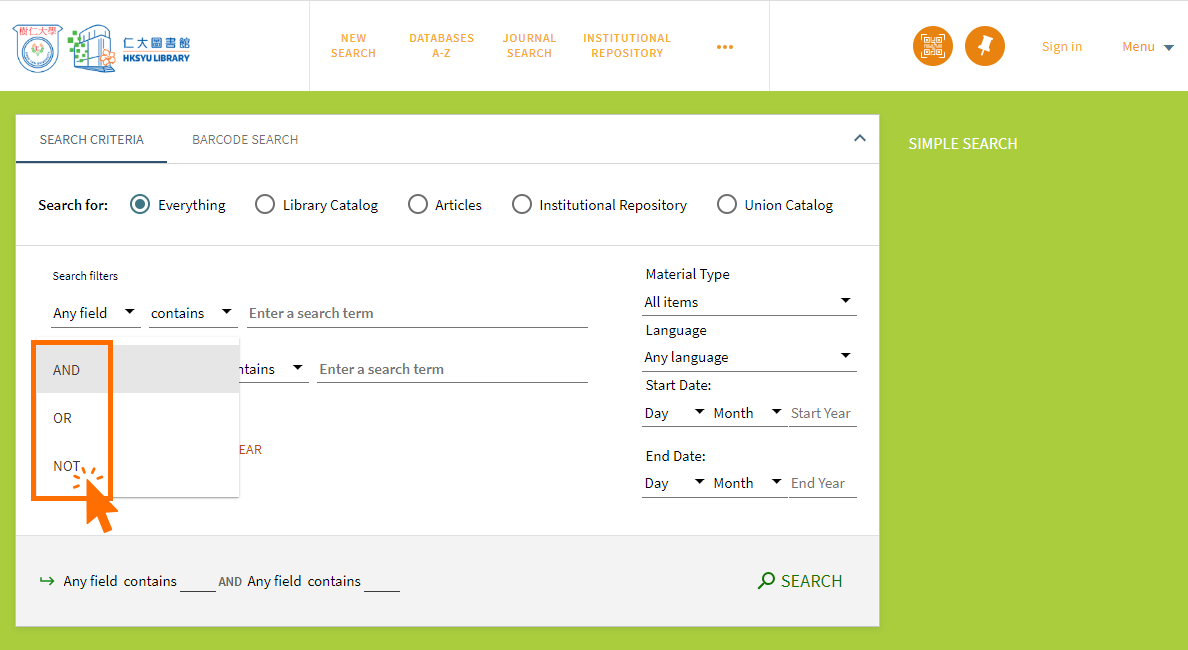Expand the Language dropdown
This screenshot has height=650, width=1188.
click(x=749, y=357)
